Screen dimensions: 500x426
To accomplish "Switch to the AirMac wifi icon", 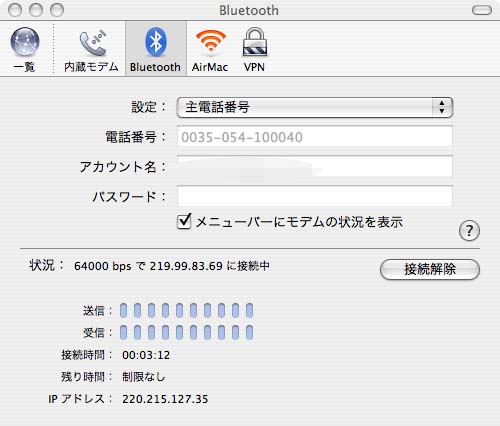I will click(211, 41).
